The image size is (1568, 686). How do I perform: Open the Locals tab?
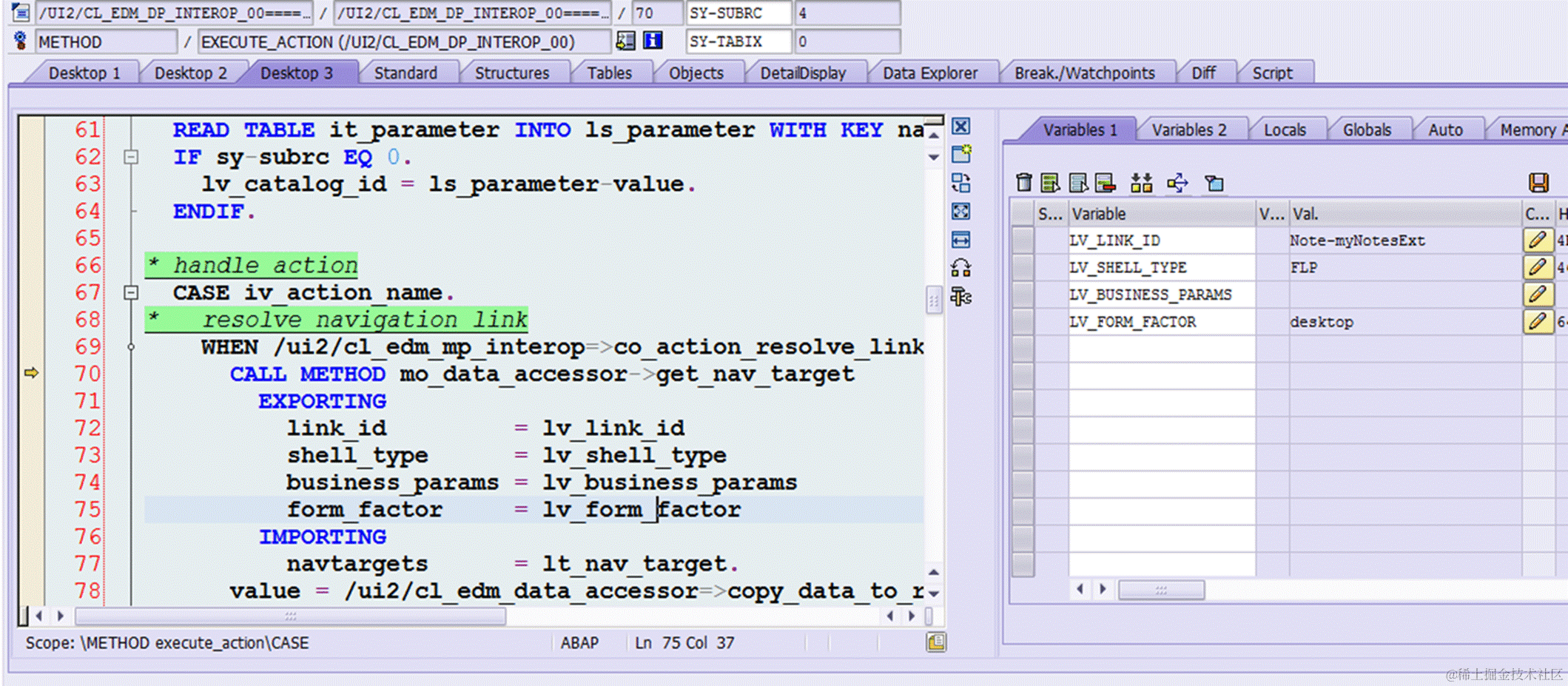point(1285,130)
